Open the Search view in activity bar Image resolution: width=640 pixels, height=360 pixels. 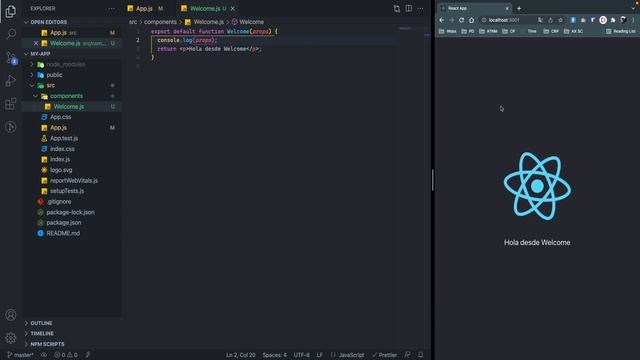click(x=11, y=34)
